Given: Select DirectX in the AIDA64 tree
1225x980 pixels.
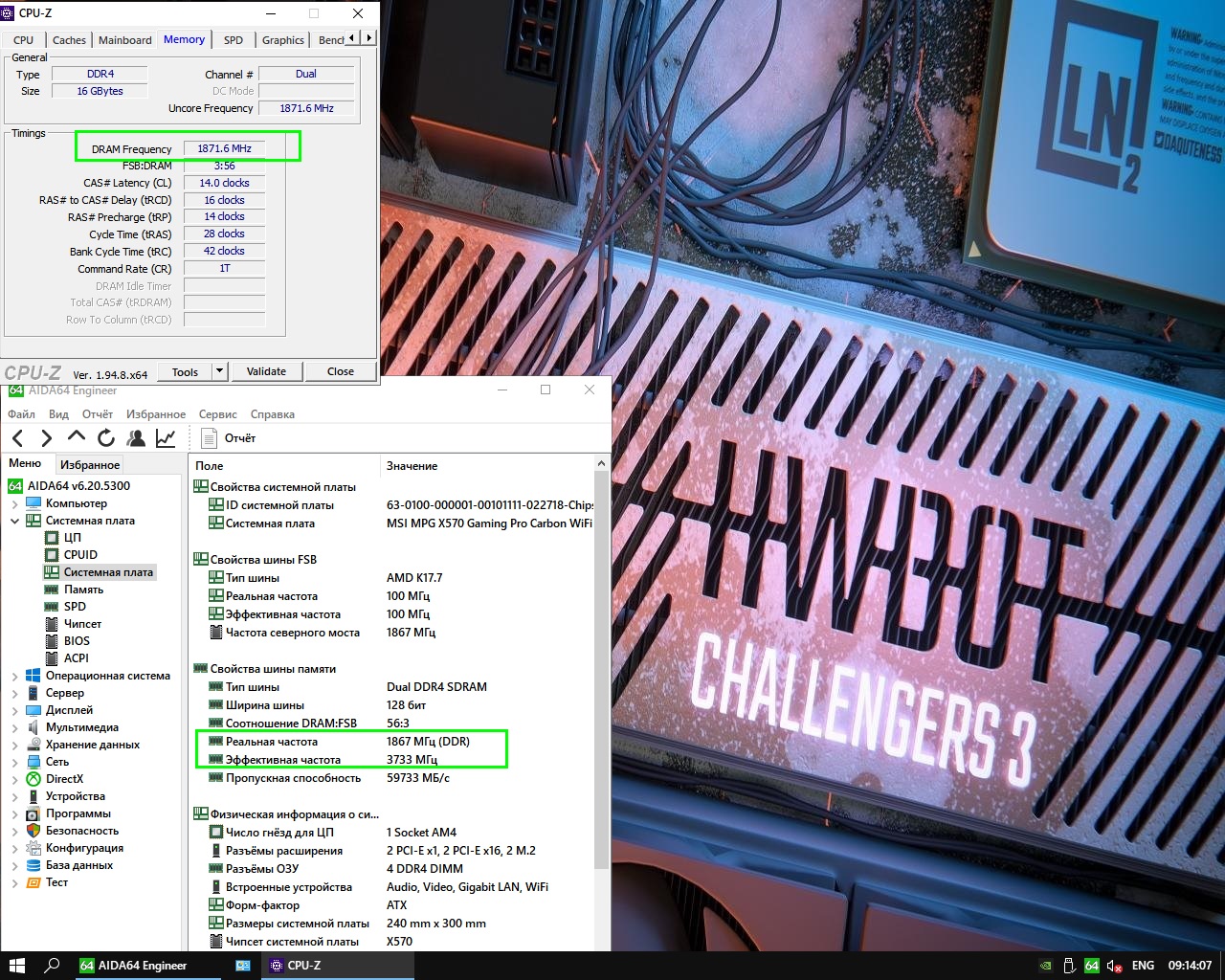Looking at the screenshot, I should pyautogui.click(x=64, y=779).
